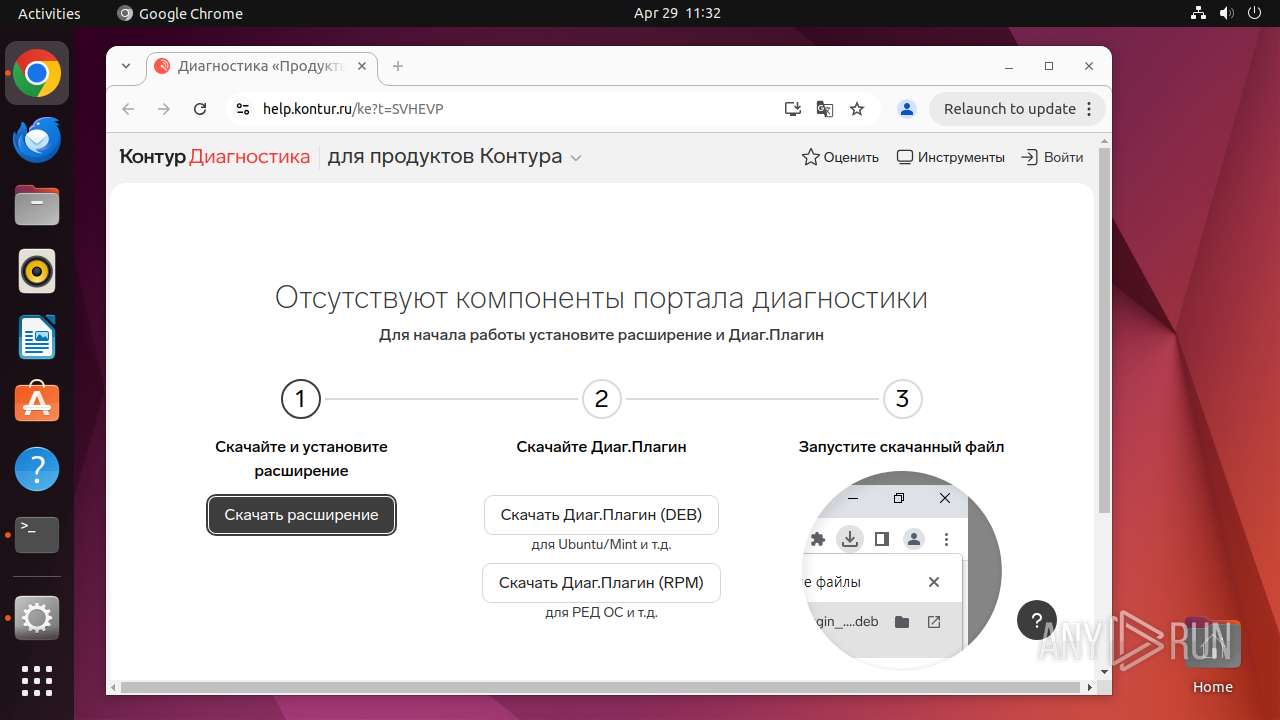1280x720 pixels.
Task: Click Войти to sign in
Action: point(1052,157)
